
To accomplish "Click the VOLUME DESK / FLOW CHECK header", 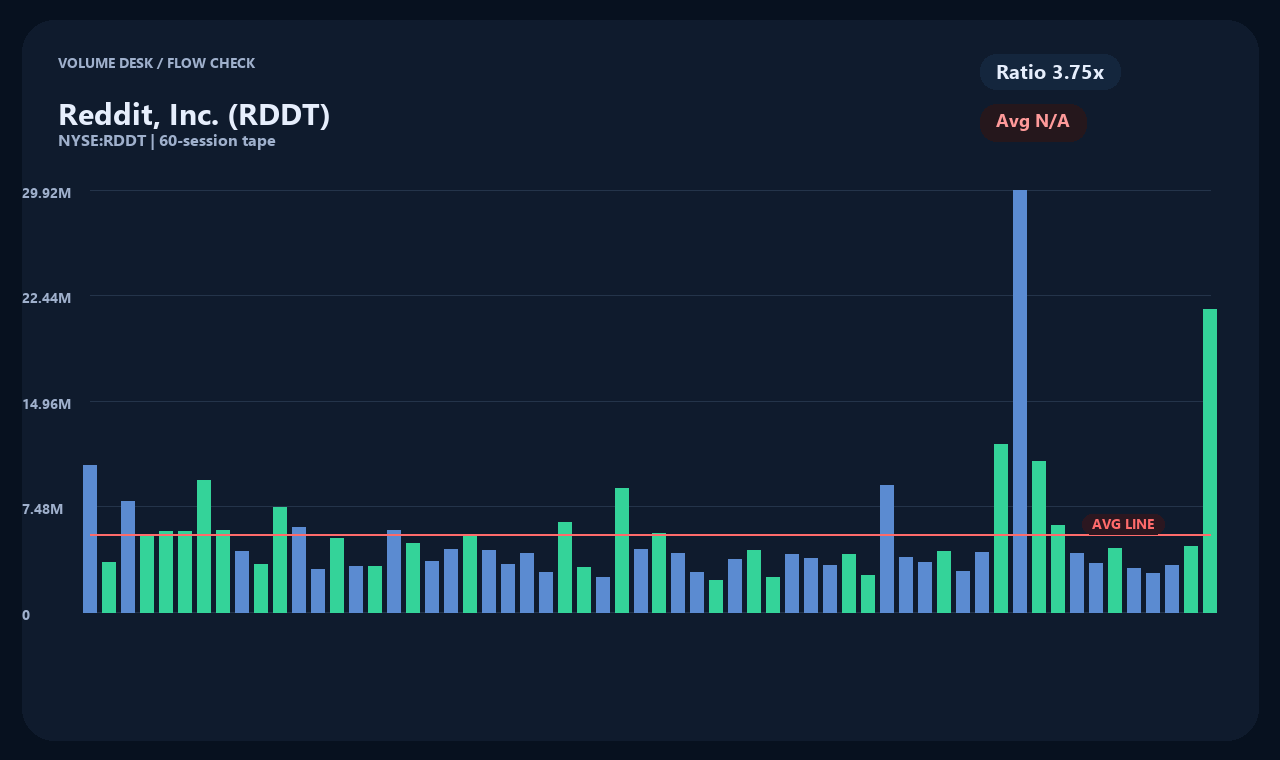I will [x=156, y=63].
